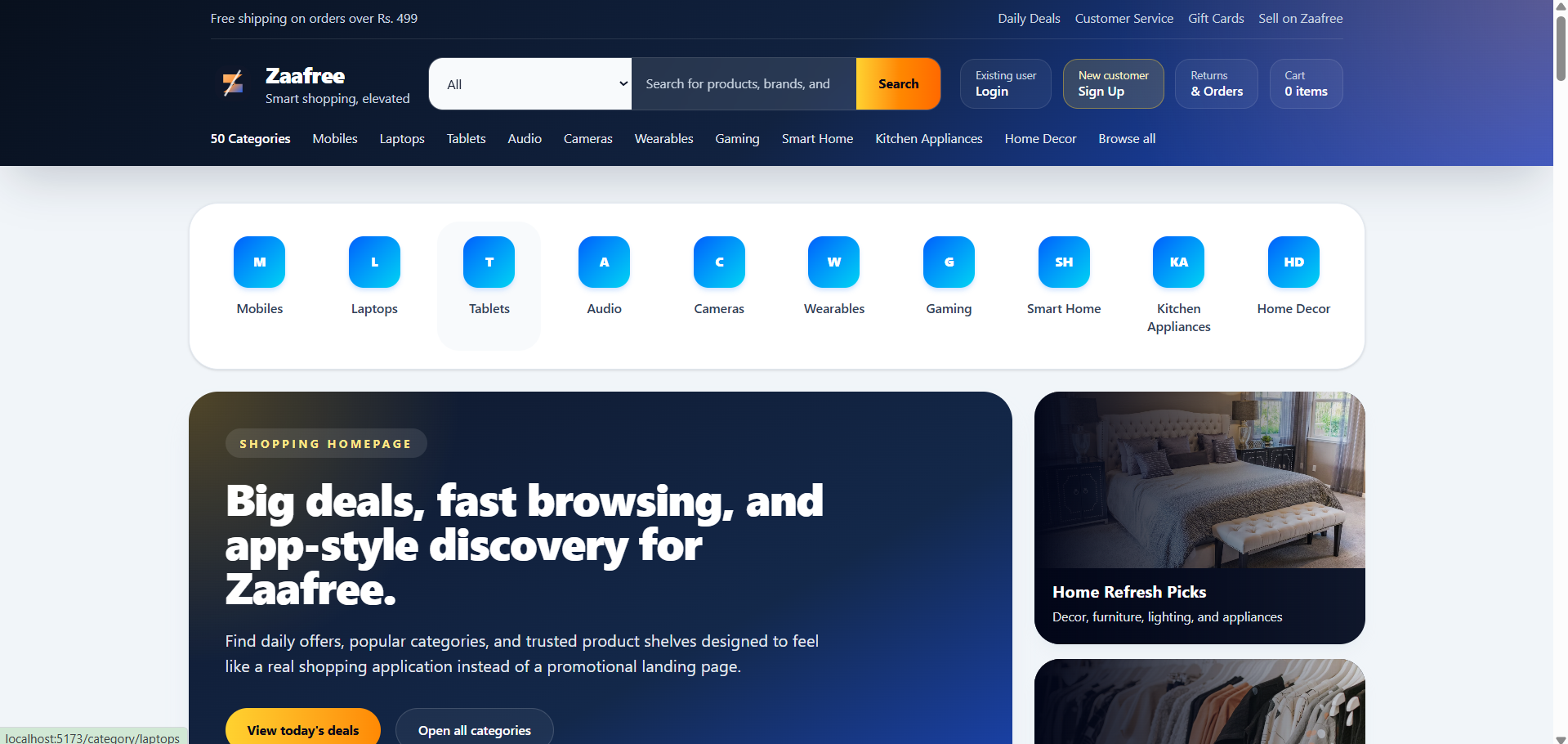1568x744 pixels.
Task: Open View today's deals
Action: [302, 730]
